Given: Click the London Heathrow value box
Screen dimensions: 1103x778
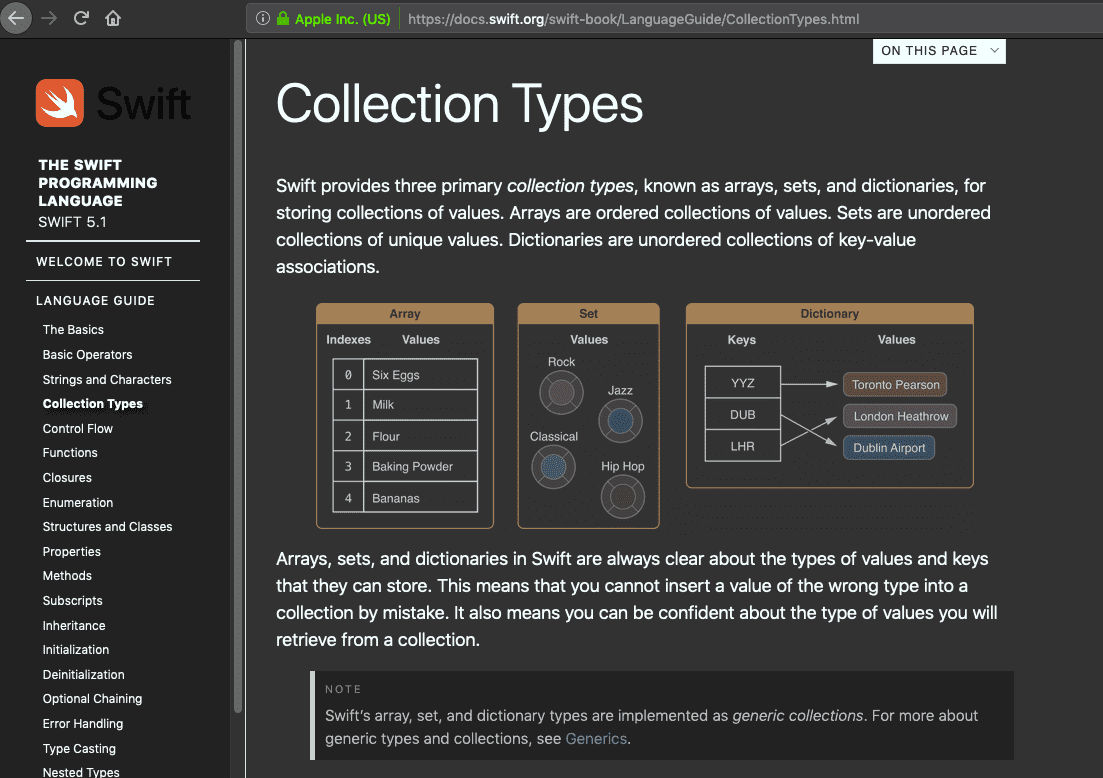Looking at the screenshot, I should point(900,416).
